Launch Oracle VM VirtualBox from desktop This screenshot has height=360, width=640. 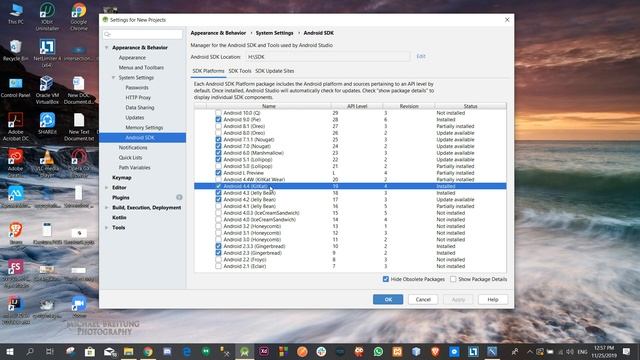point(47,90)
